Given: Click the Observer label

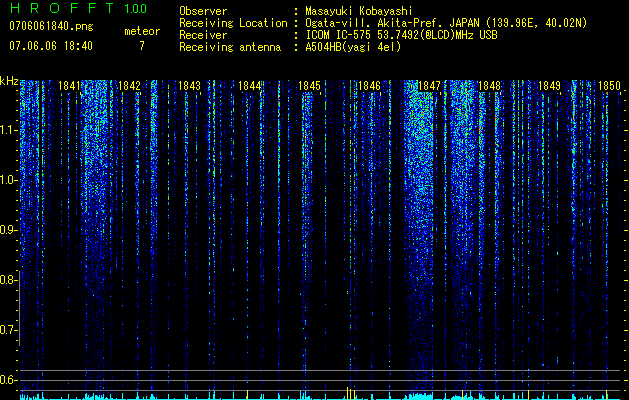Looking at the screenshot, I should 203,11.
